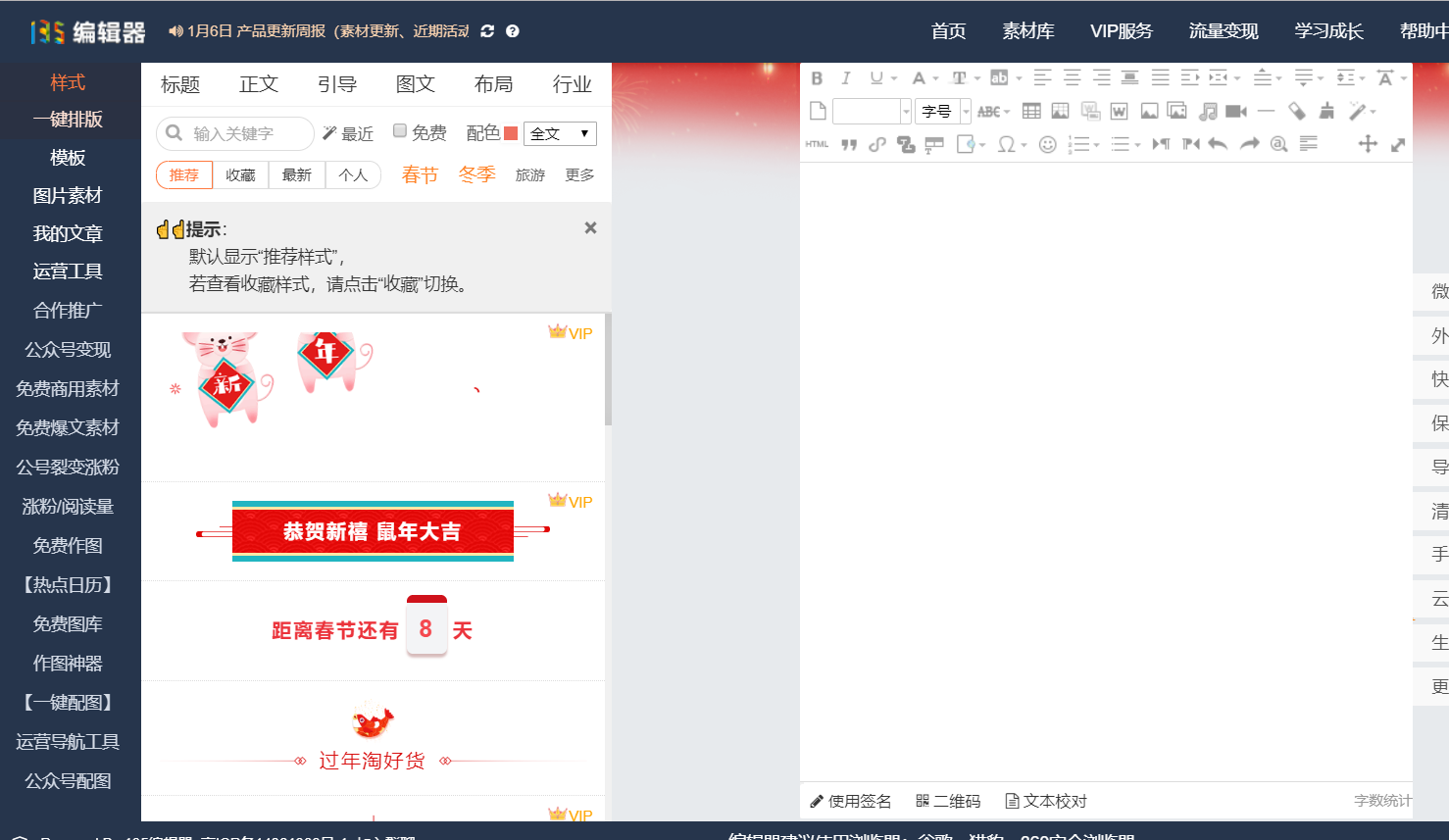Insert a table into the article
1449x840 pixels.
pos(1032,110)
